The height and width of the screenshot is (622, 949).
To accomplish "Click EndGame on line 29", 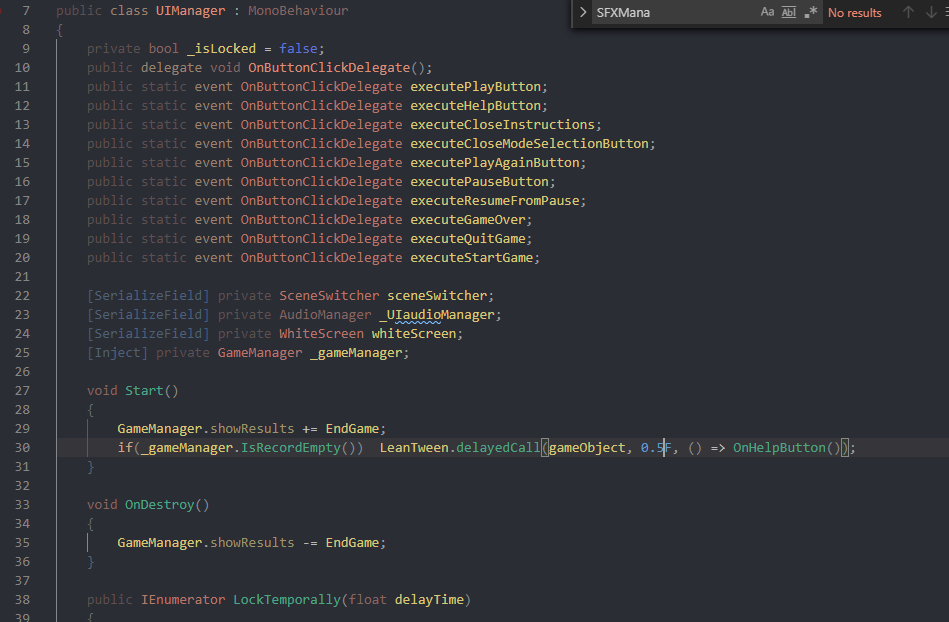I will tap(352, 429).
